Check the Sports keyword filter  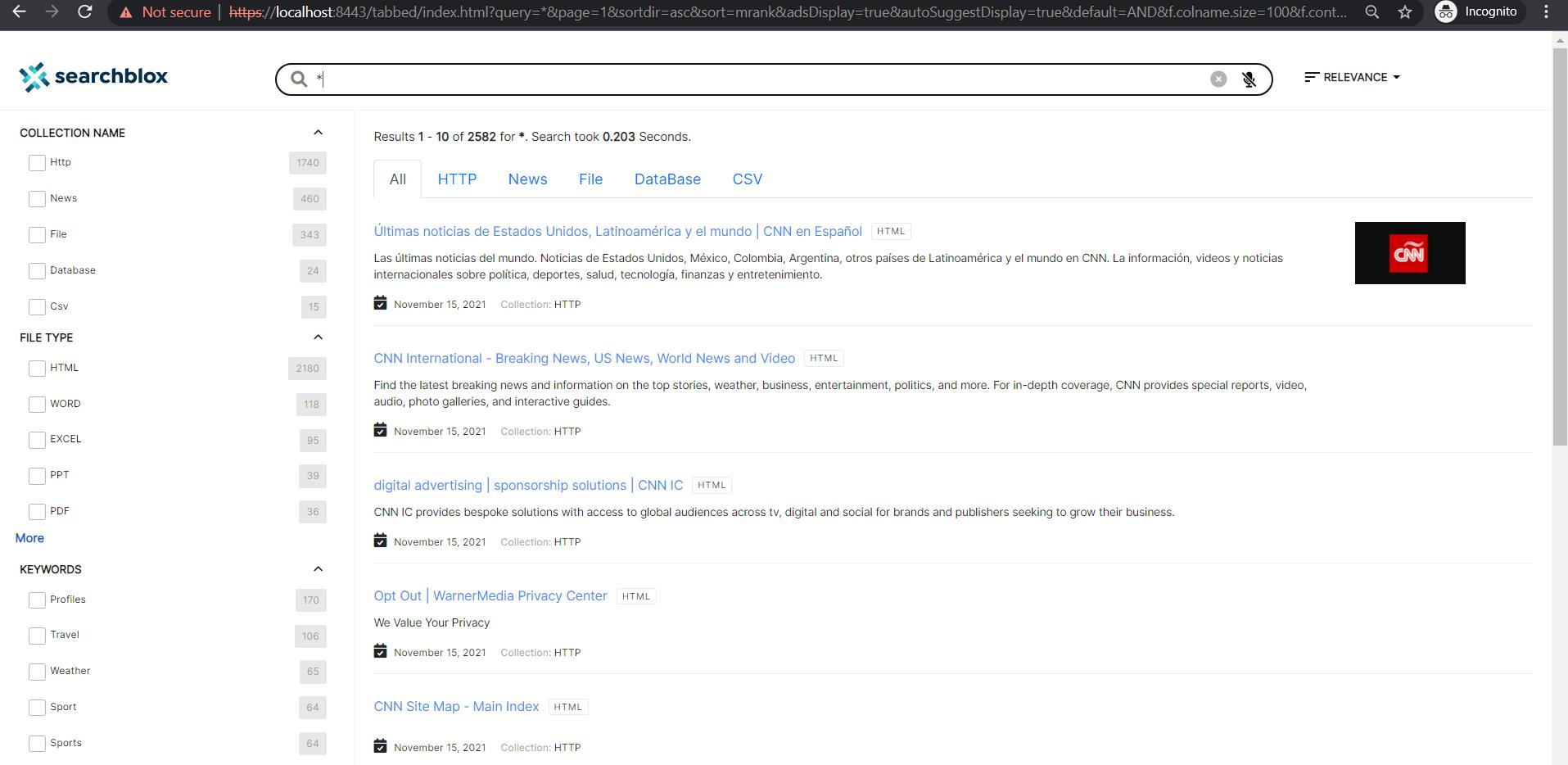pos(37,744)
